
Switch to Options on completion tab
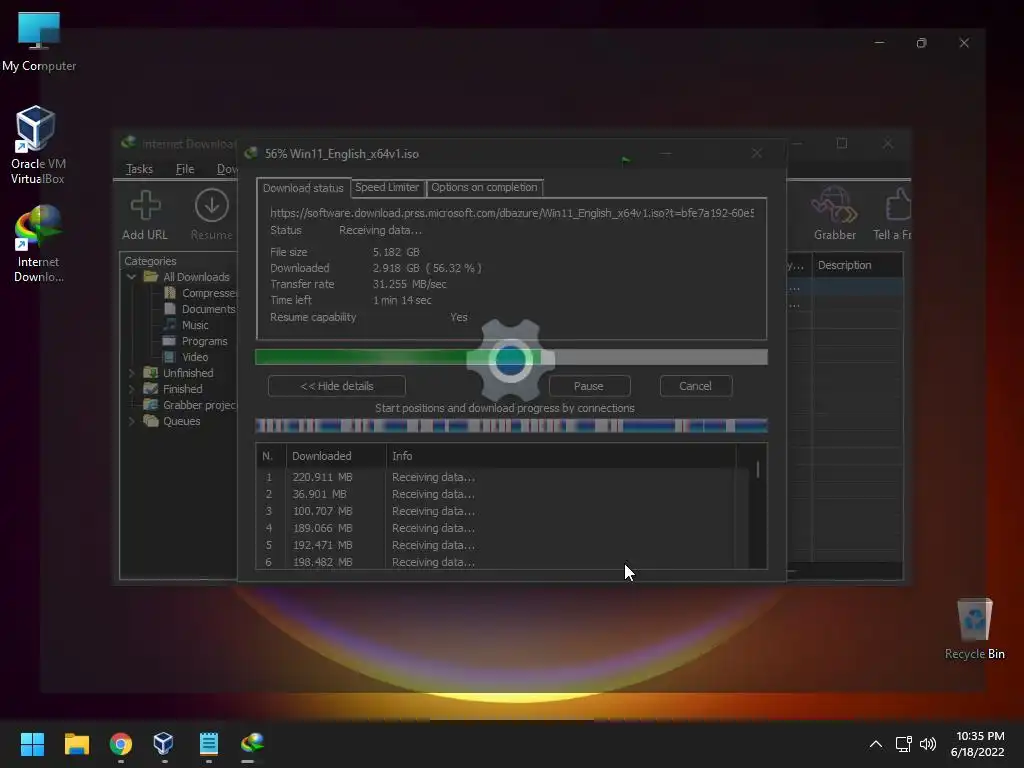click(484, 187)
